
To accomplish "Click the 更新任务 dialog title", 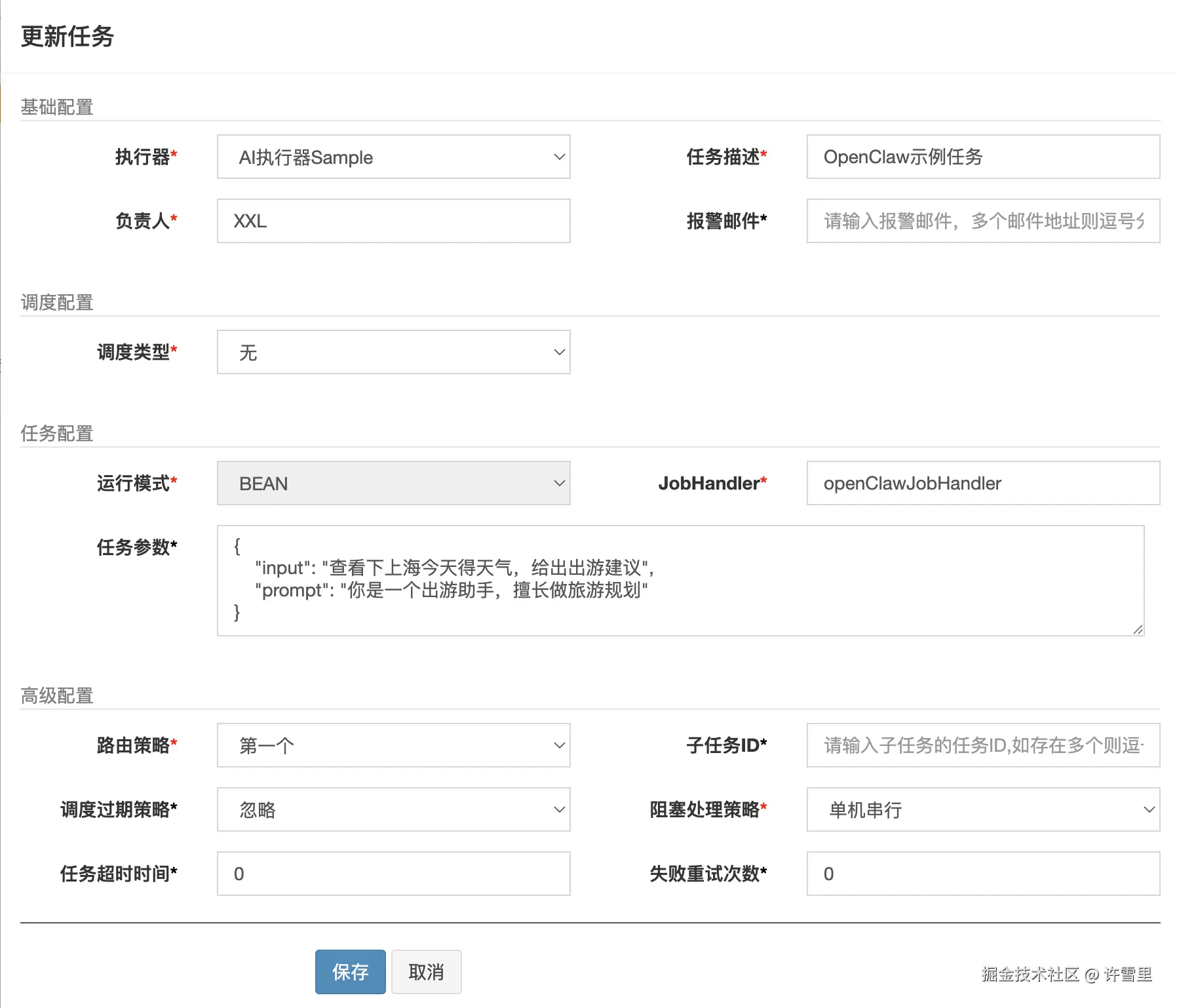I will pyautogui.click(x=66, y=37).
